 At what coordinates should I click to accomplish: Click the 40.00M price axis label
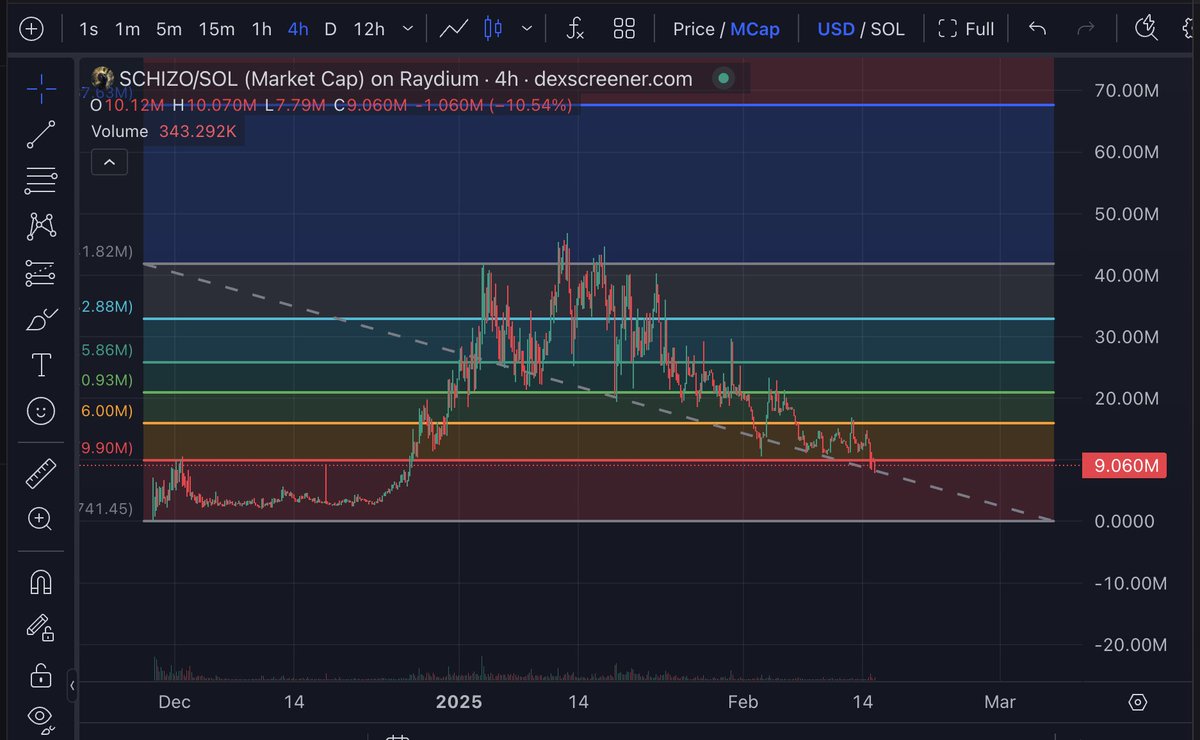tap(1125, 275)
